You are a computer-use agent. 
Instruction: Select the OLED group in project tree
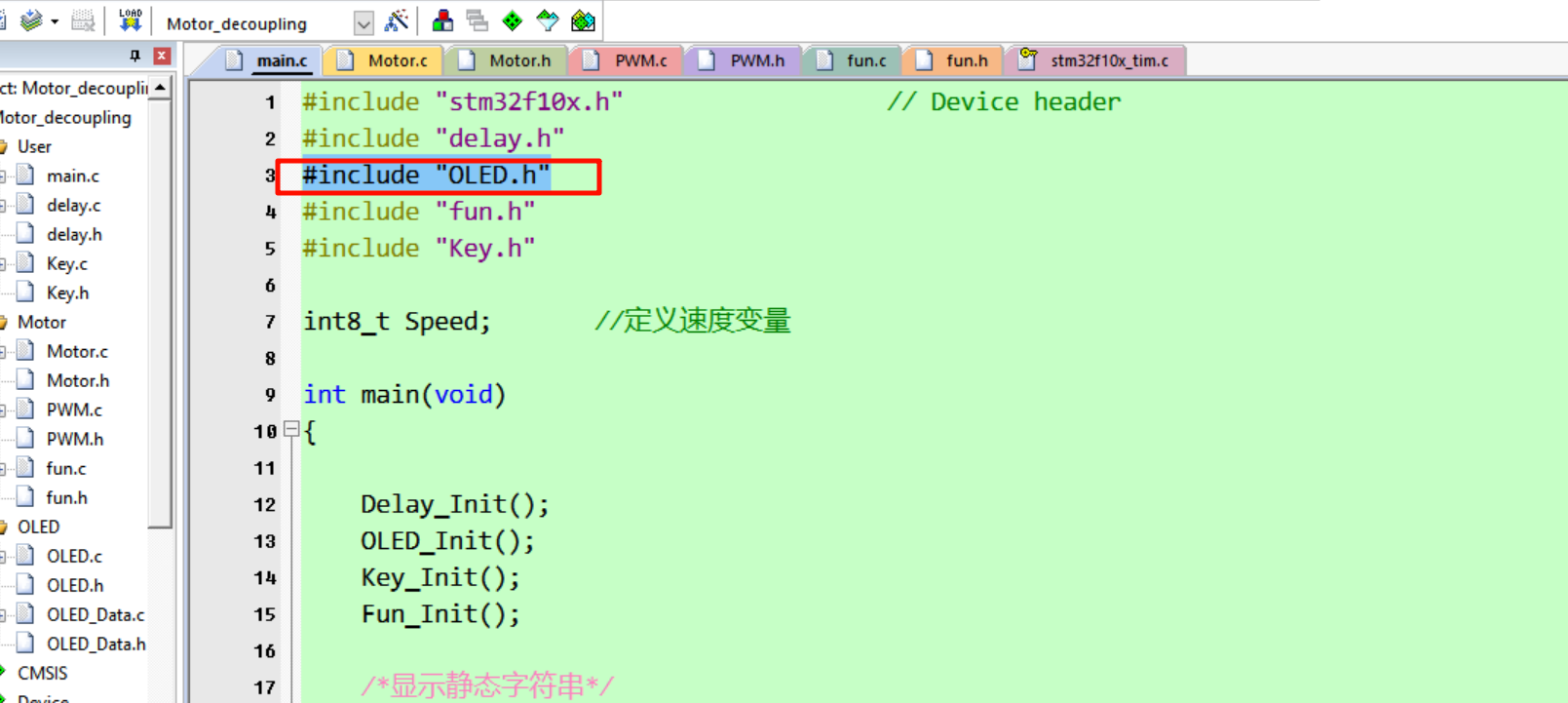(39, 527)
